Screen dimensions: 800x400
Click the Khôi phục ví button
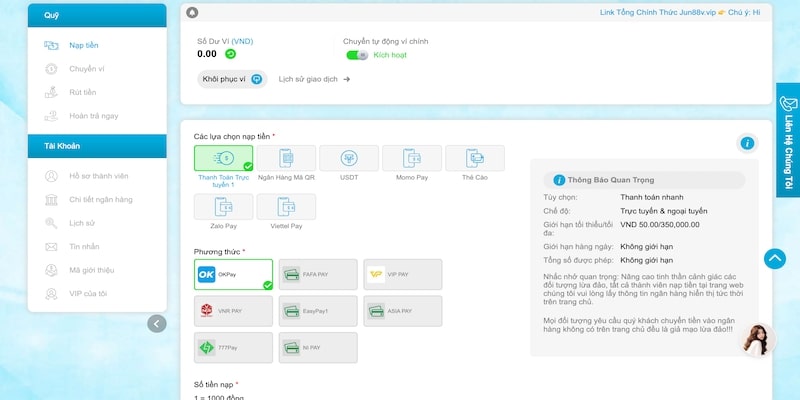(231, 79)
